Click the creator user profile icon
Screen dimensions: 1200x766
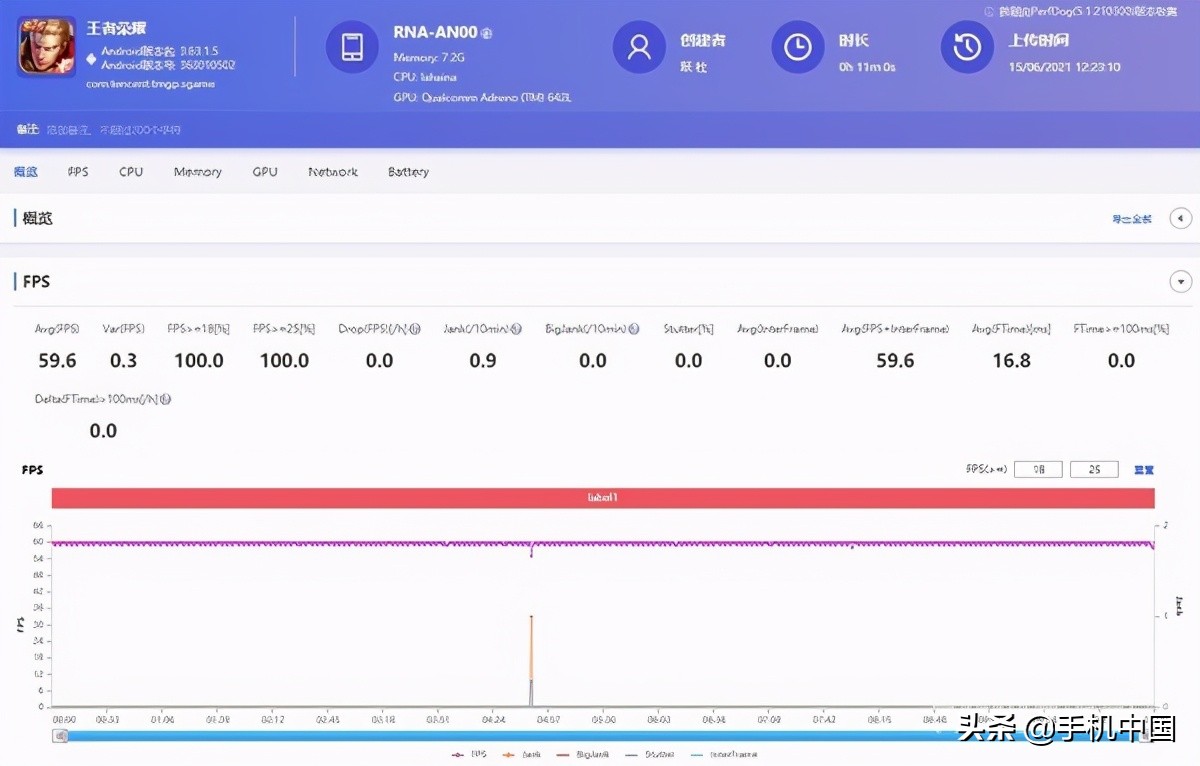pos(638,47)
